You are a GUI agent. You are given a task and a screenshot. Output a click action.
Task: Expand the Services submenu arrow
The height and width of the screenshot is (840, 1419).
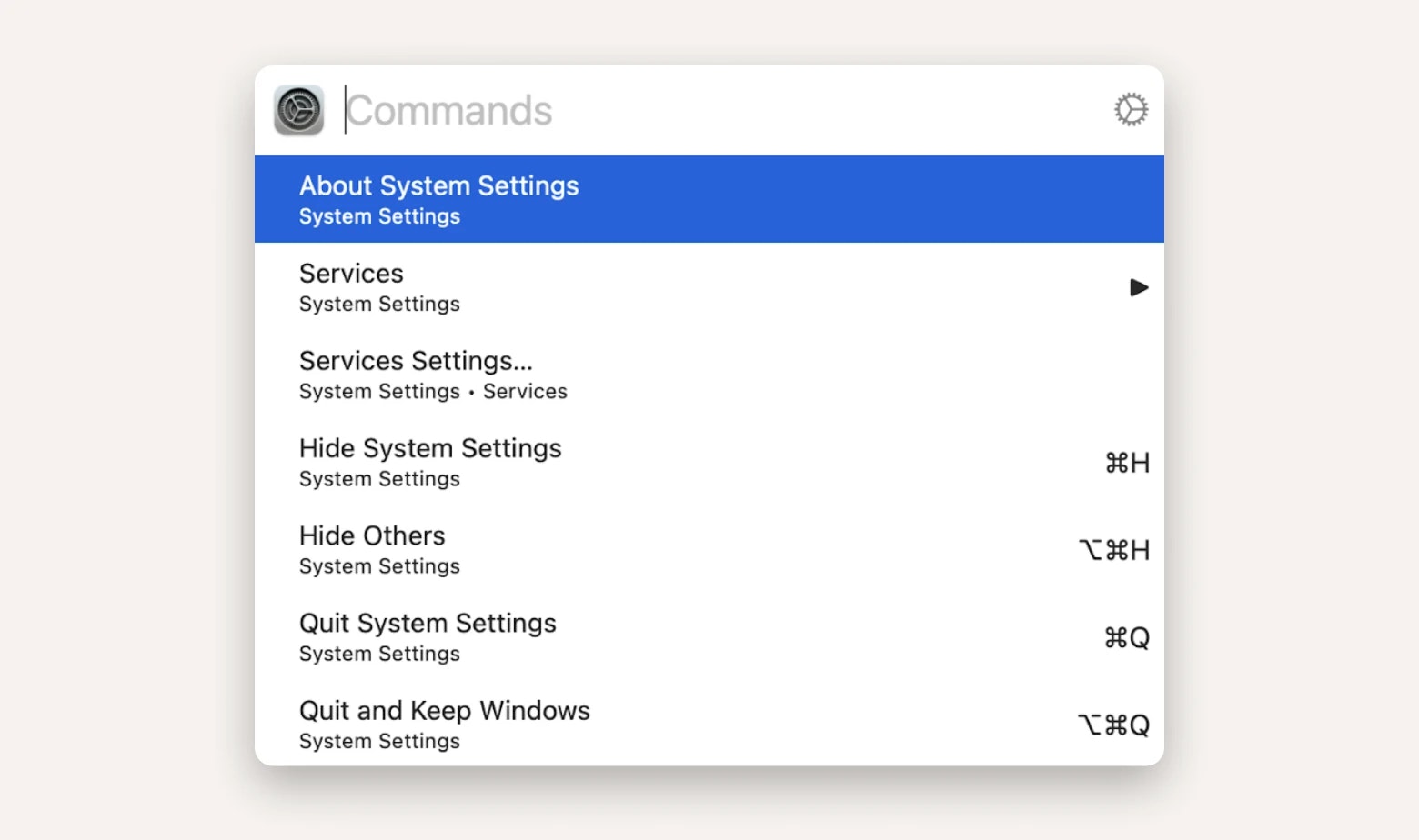click(x=1139, y=287)
